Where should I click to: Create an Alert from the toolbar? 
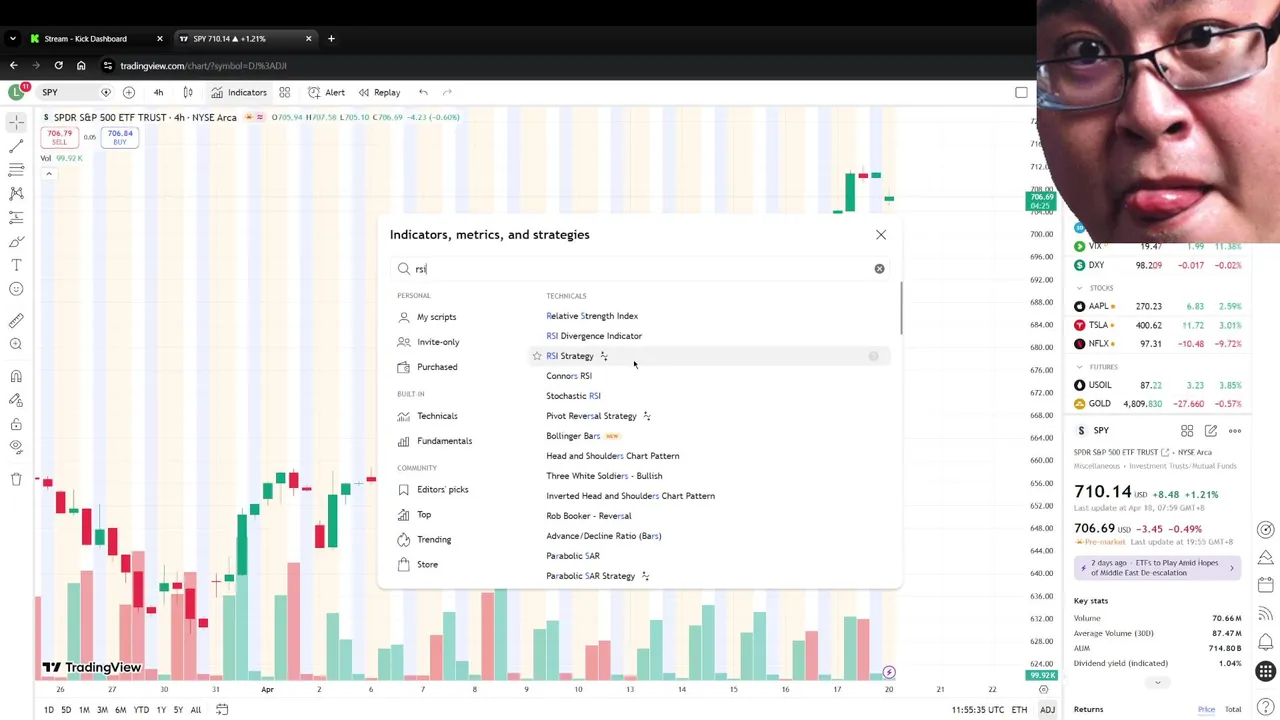coord(327,92)
